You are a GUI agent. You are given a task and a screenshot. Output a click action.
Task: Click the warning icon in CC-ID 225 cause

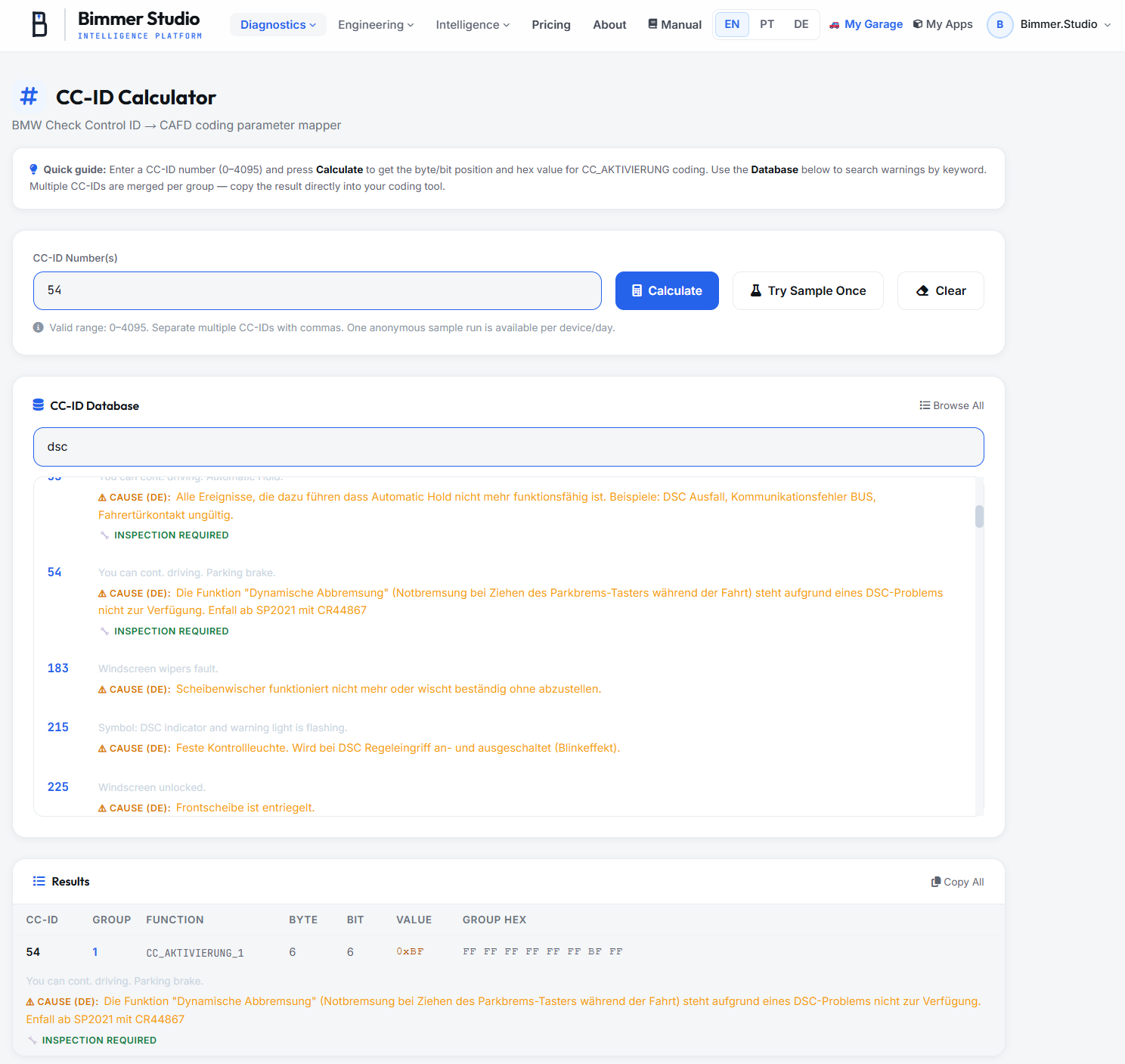tap(102, 808)
